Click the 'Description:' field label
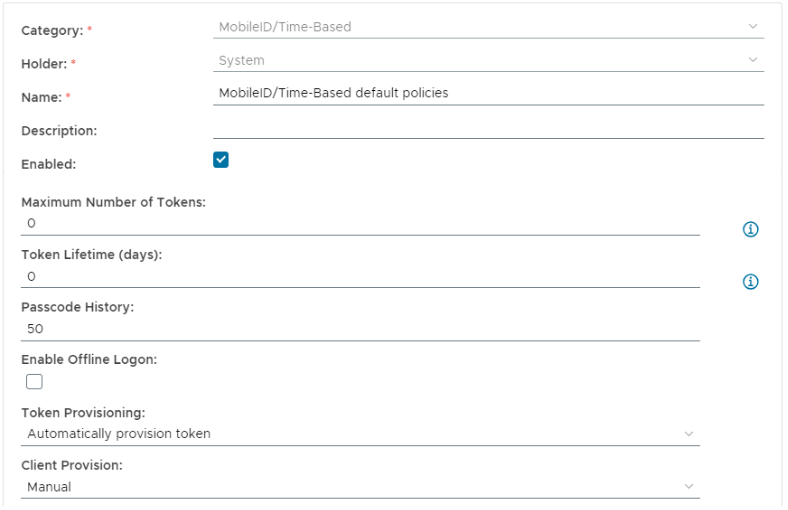The image size is (788, 510). click(x=59, y=131)
